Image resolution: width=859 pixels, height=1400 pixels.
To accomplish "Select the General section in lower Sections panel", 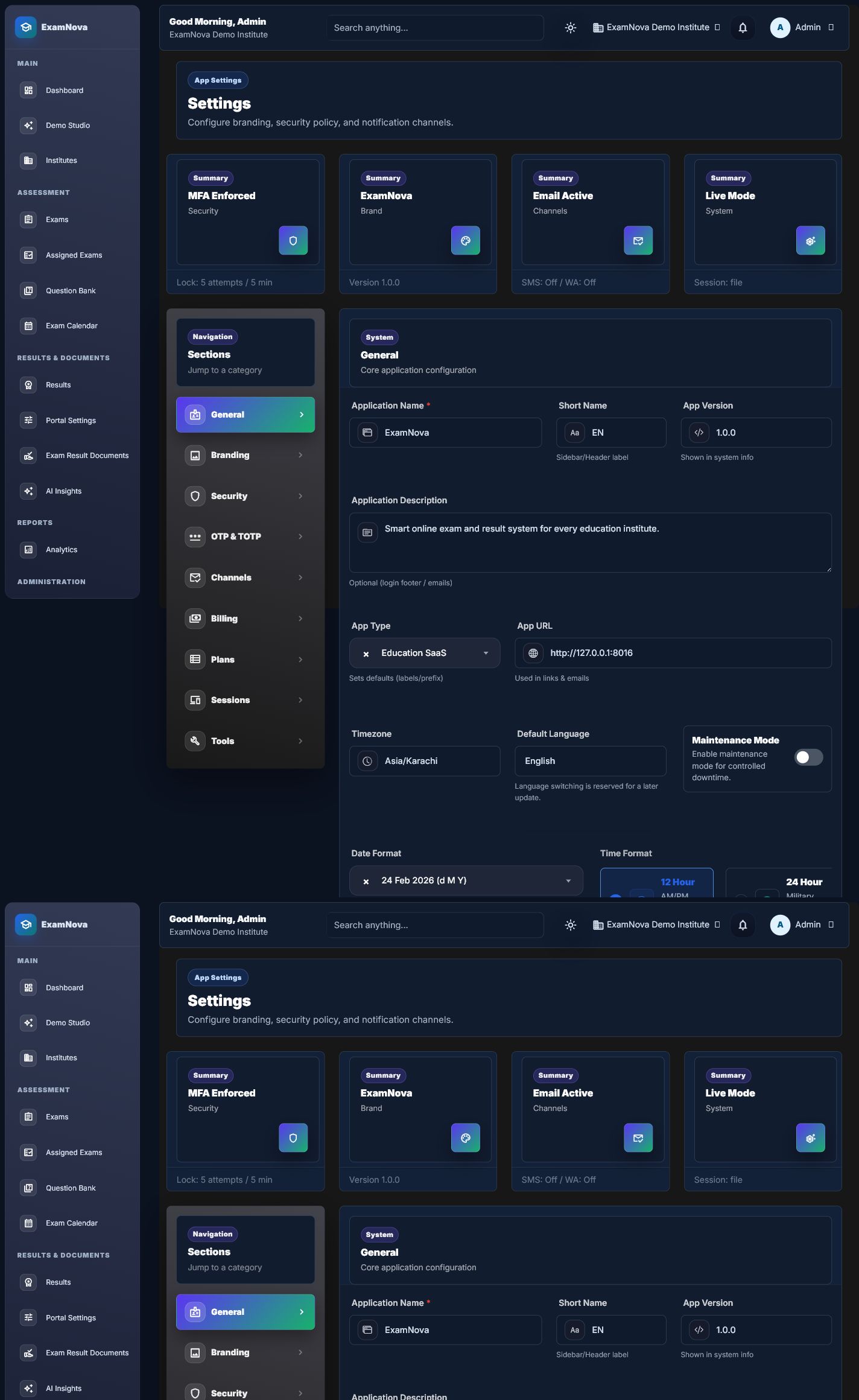I will [246, 1312].
